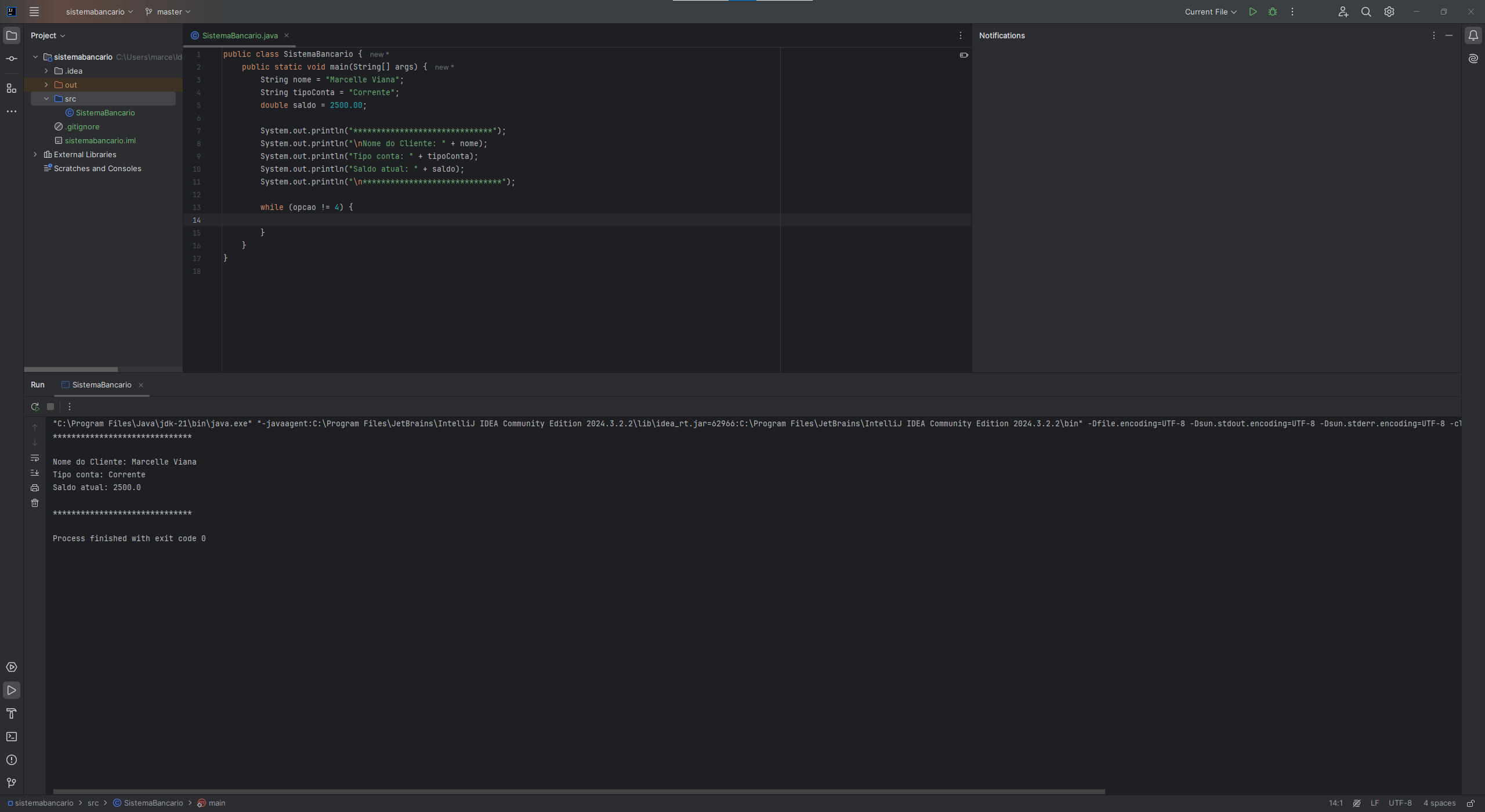Expand the idea folder in project tree

click(x=46, y=71)
